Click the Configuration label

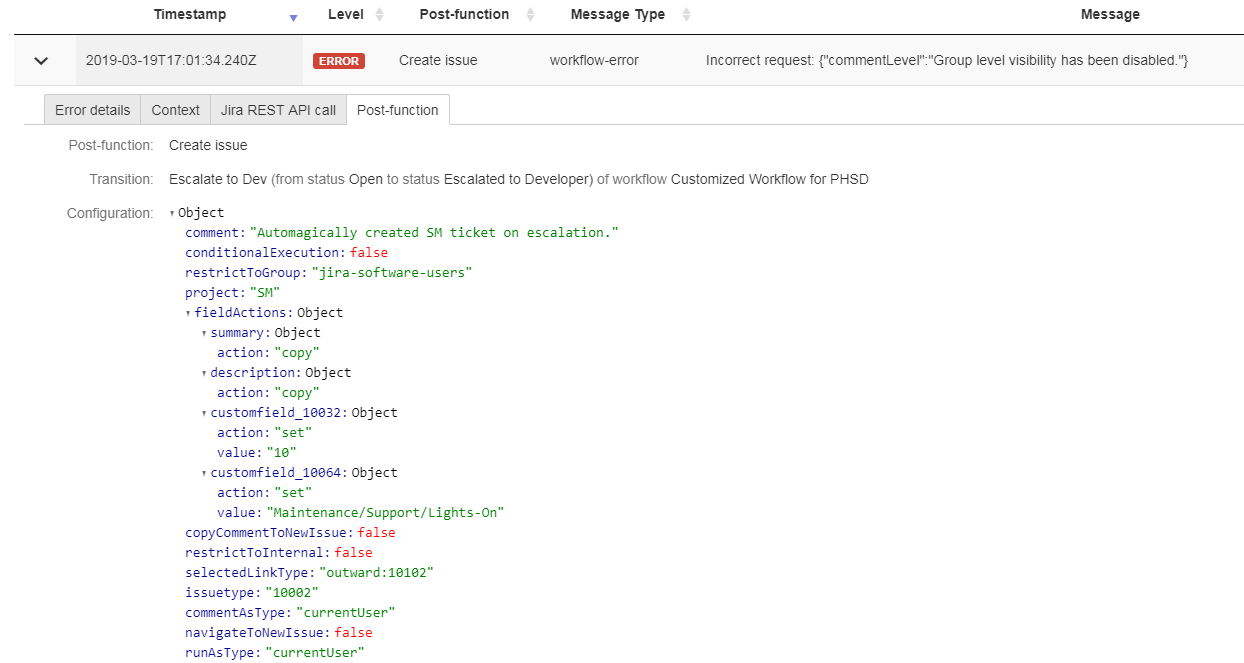pyautogui.click(x=110, y=214)
